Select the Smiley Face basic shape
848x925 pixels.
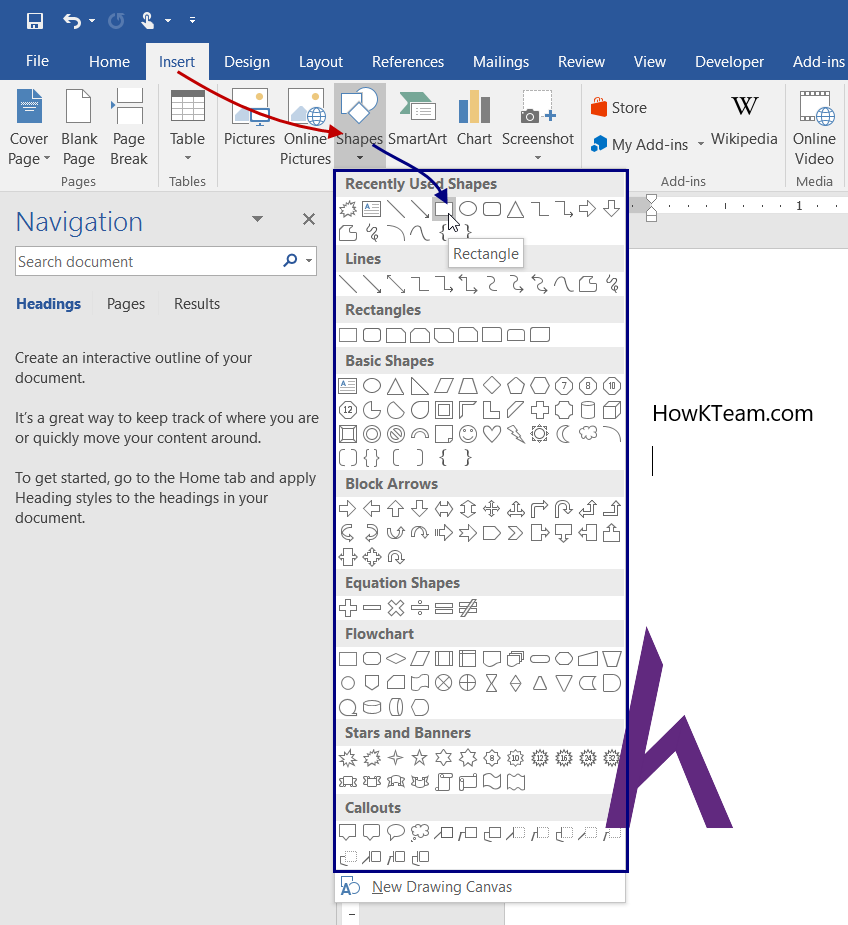coord(467,434)
